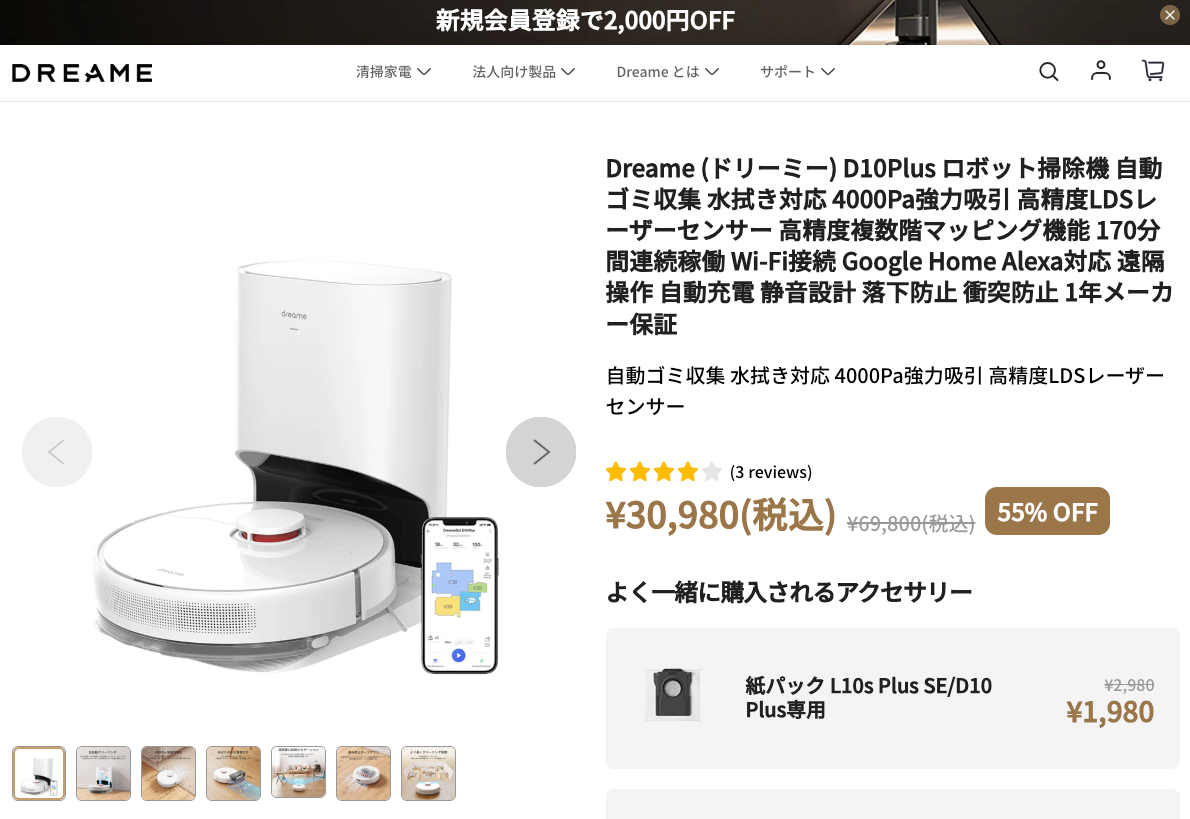Show previous product image with left arrow
This screenshot has height=819, width=1190.
[x=57, y=452]
